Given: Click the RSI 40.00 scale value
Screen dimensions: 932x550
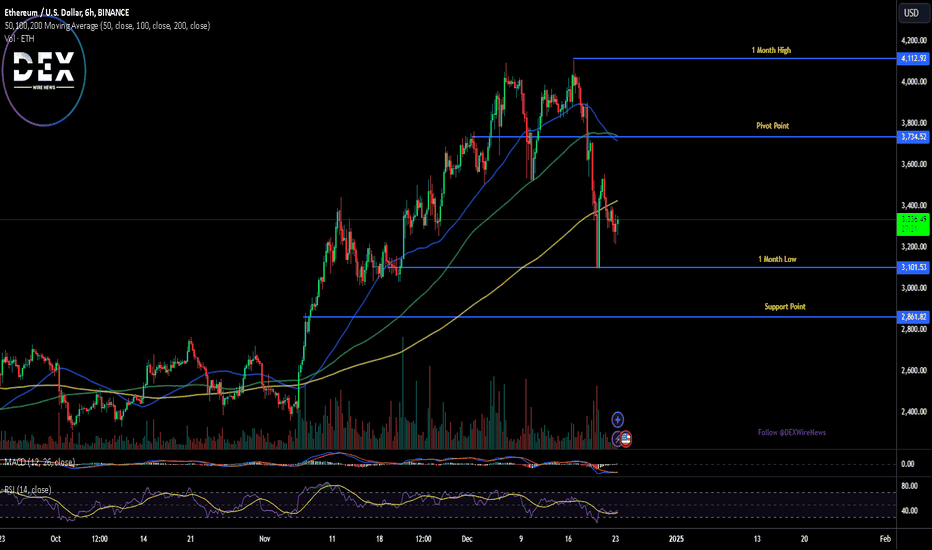Looking at the screenshot, I should 909,511.
